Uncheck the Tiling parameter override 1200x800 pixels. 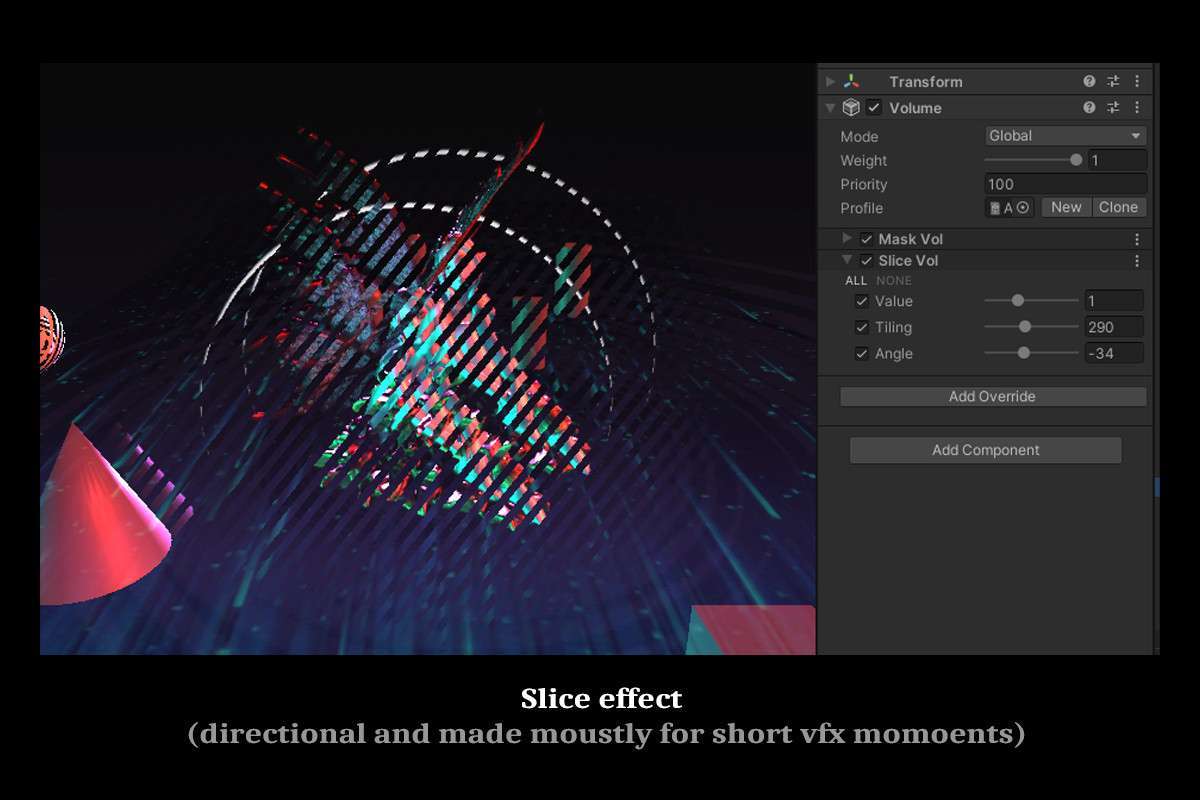point(862,327)
